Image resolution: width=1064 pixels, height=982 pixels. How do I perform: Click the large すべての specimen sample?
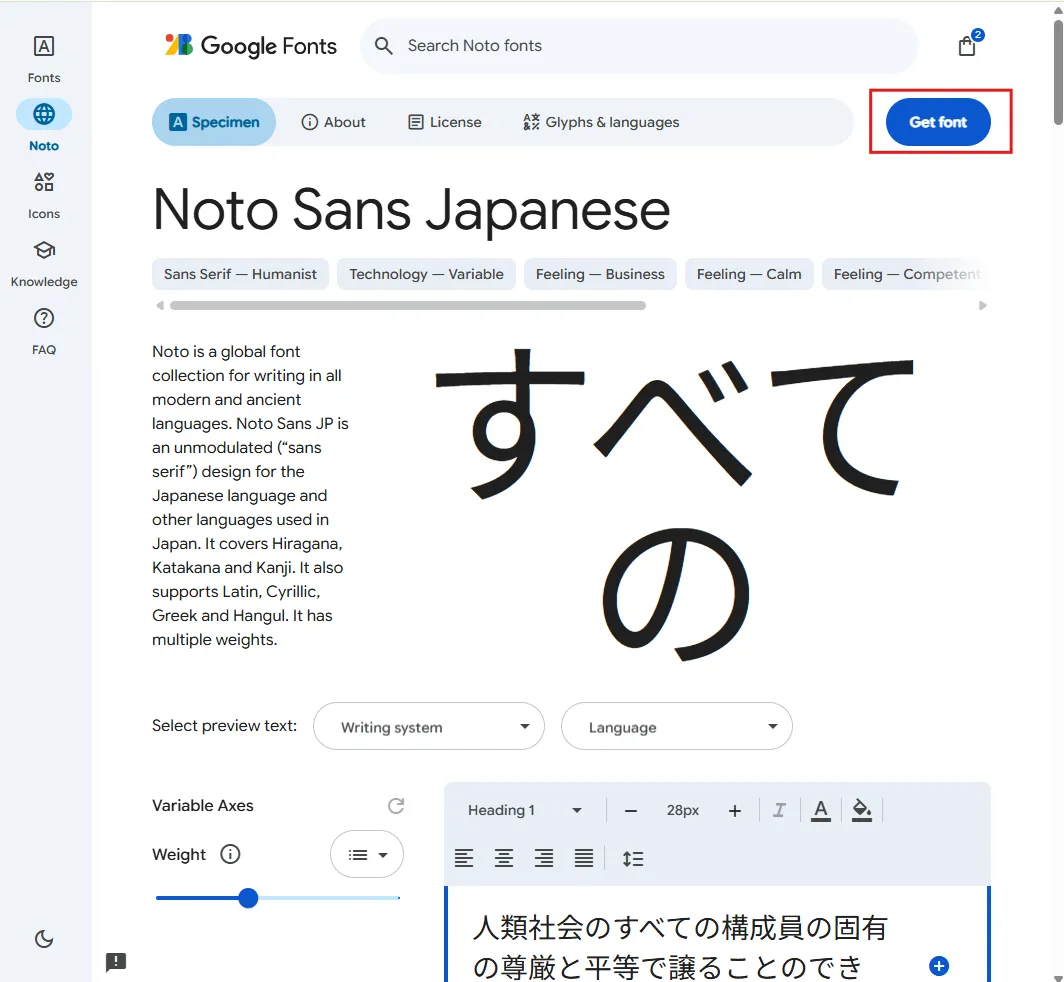point(675,504)
